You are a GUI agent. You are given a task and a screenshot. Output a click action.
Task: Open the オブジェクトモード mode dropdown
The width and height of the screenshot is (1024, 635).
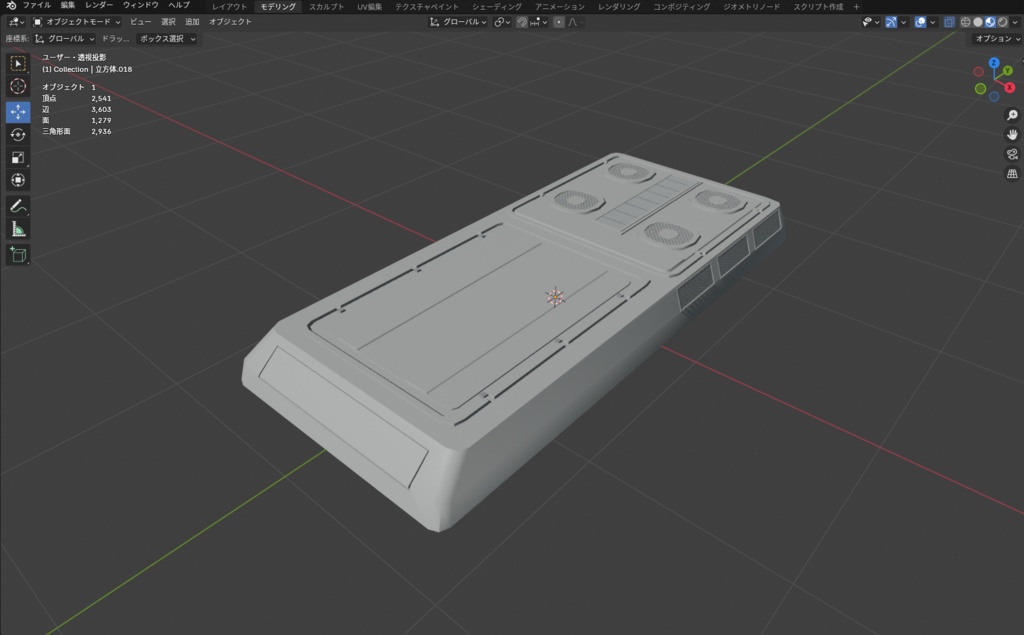point(76,22)
